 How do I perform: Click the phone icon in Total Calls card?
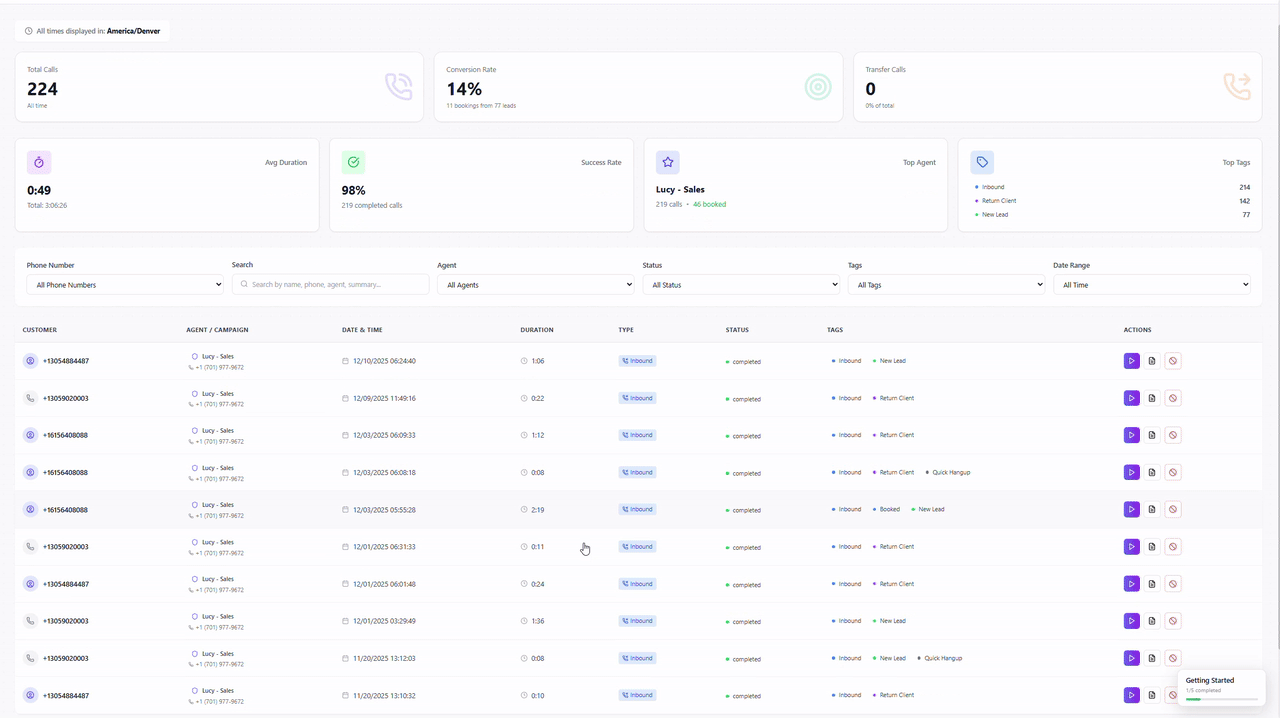coord(399,87)
